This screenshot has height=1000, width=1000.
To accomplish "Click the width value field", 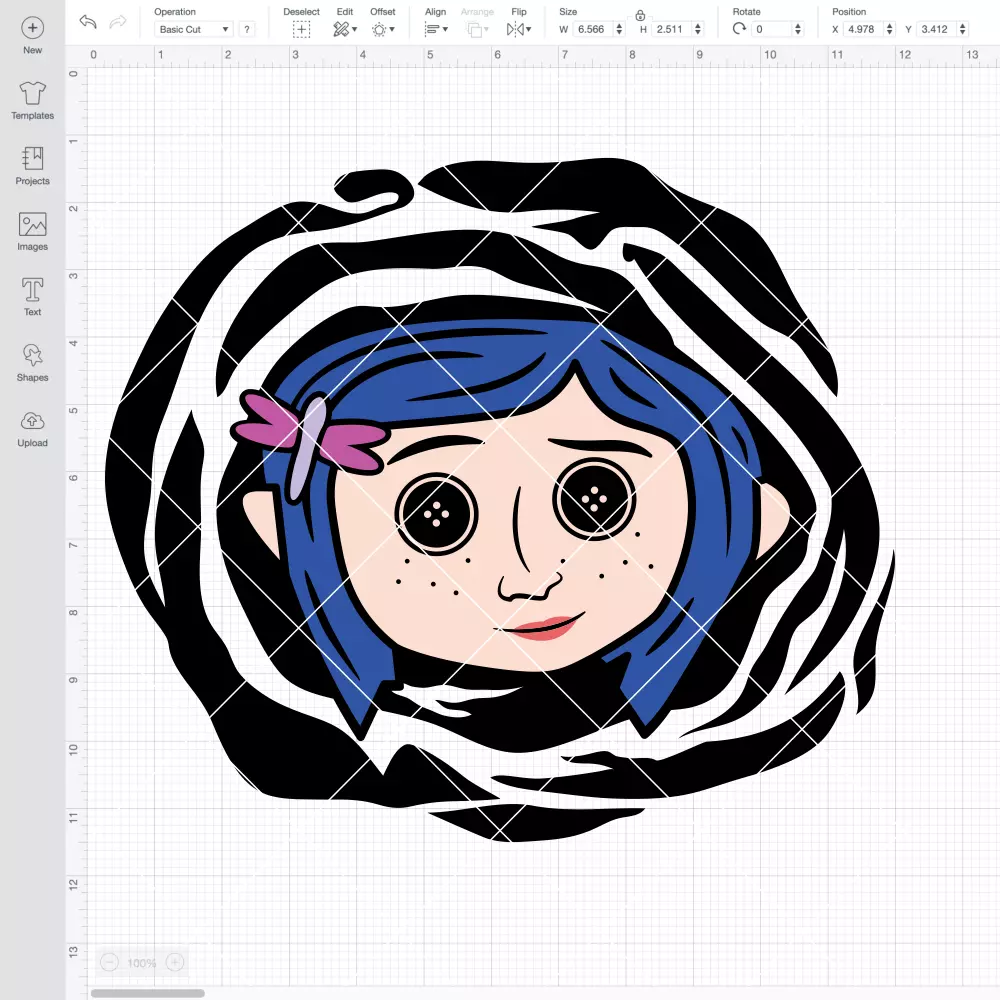I will coord(592,29).
